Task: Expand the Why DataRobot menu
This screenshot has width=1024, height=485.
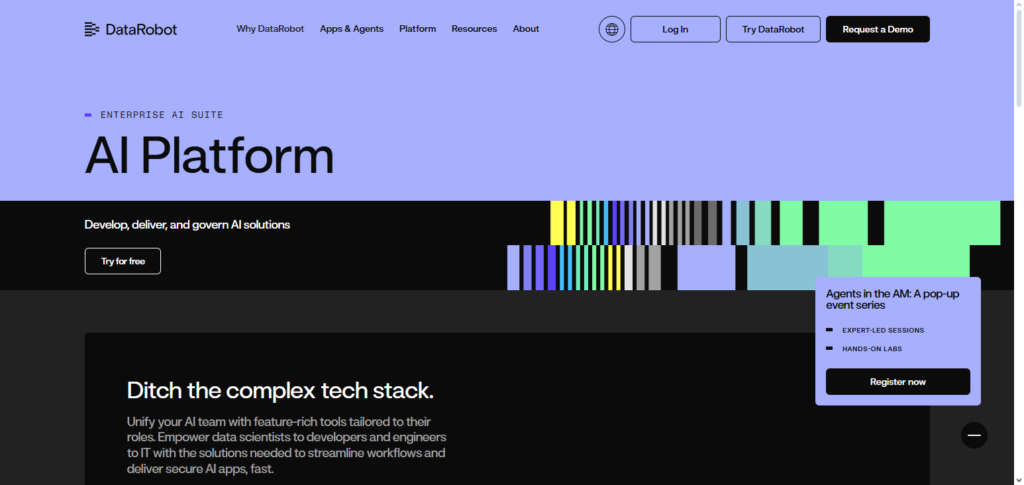Action: (x=270, y=29)
